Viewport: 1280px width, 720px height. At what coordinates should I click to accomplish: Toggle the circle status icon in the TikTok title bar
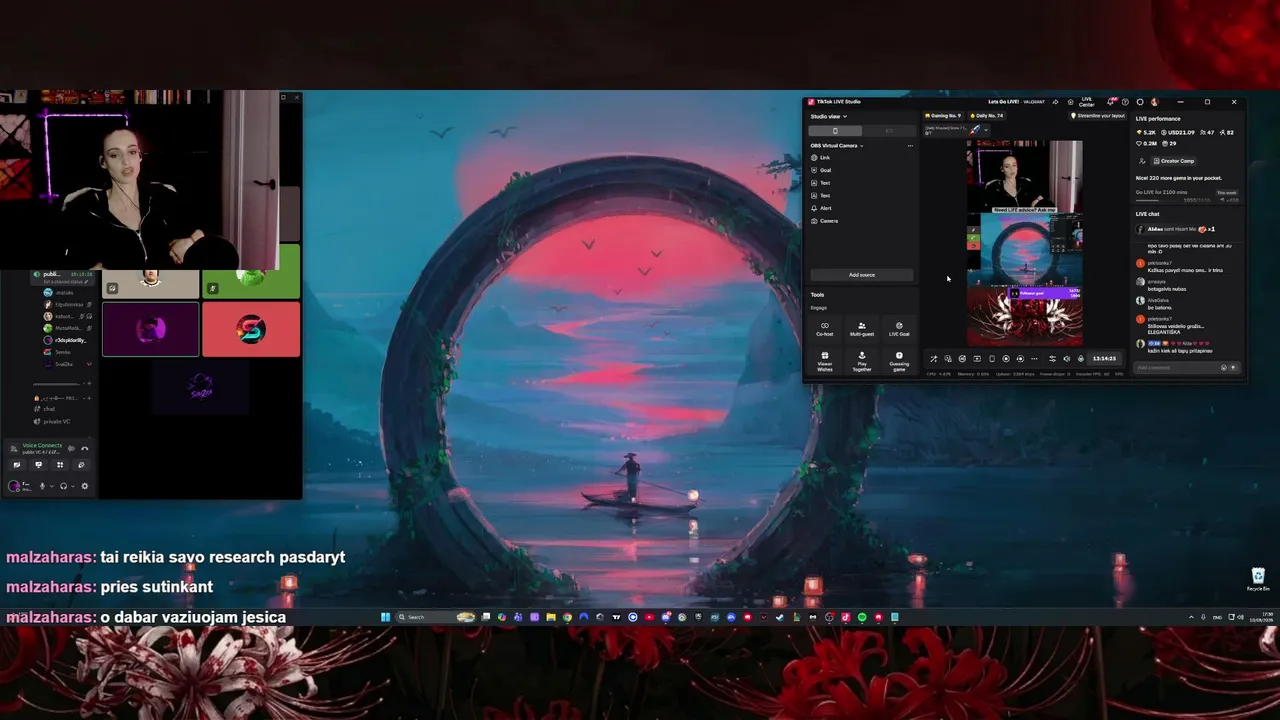[x=1140, y=102]
